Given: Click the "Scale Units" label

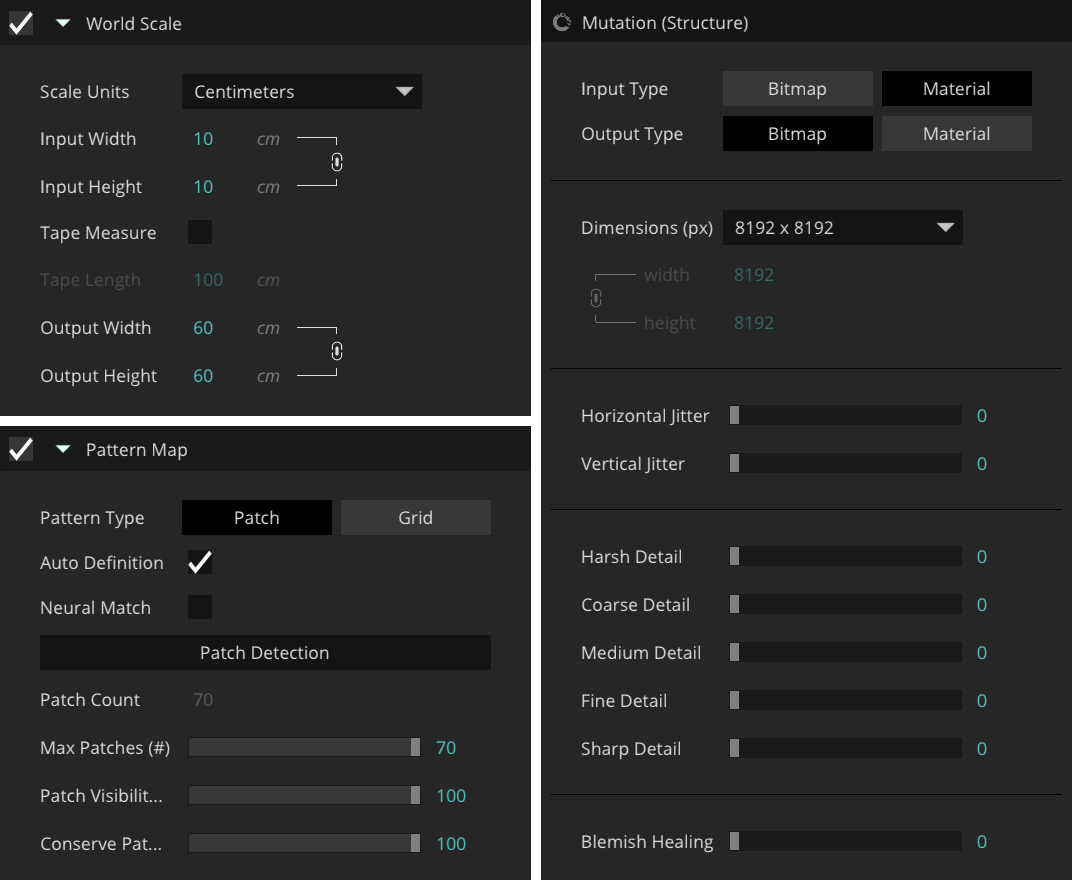Looking at the screenshot, I should [x=85, y=92].
